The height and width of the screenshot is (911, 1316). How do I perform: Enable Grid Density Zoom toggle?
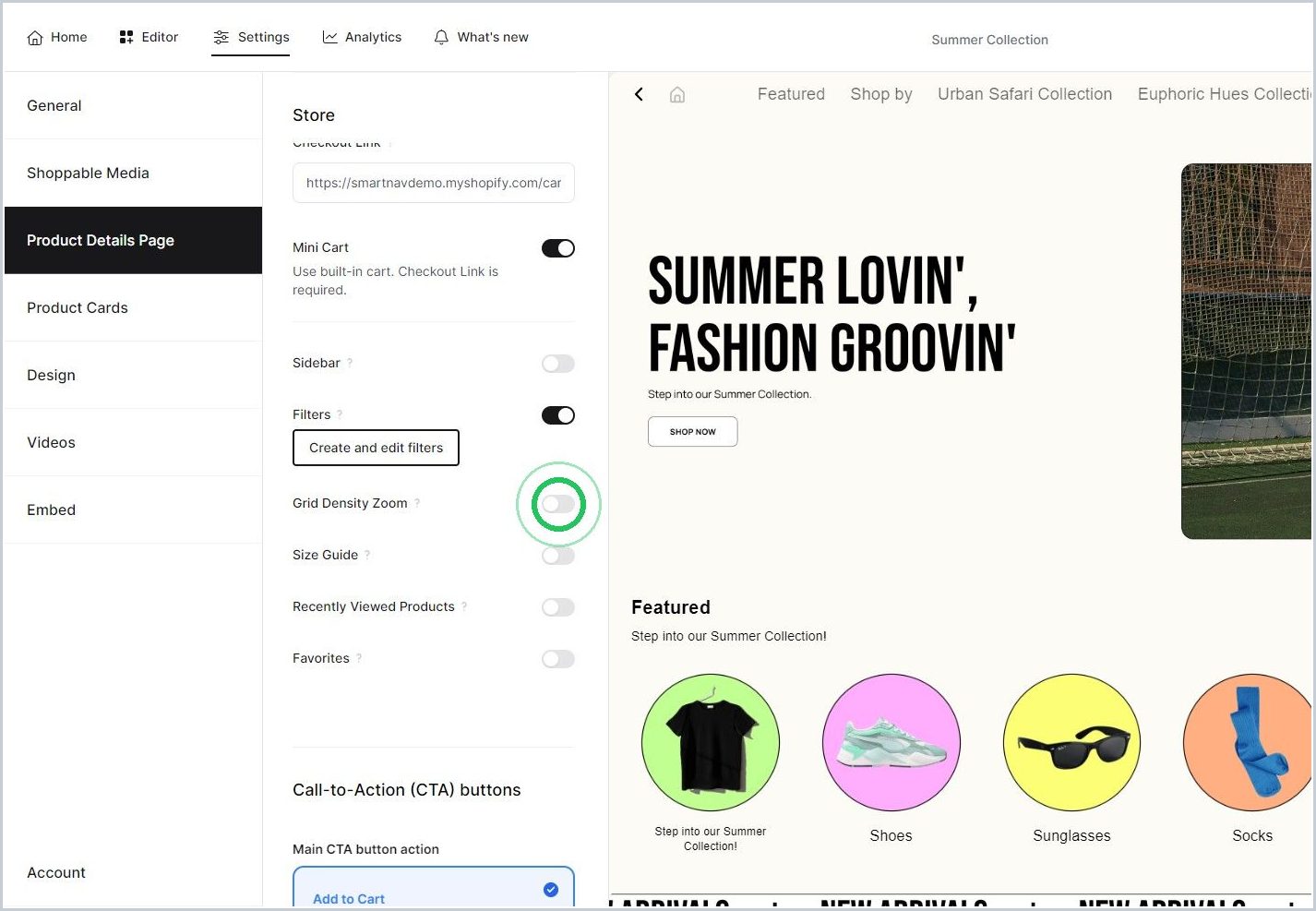click(x=558, y=504)
